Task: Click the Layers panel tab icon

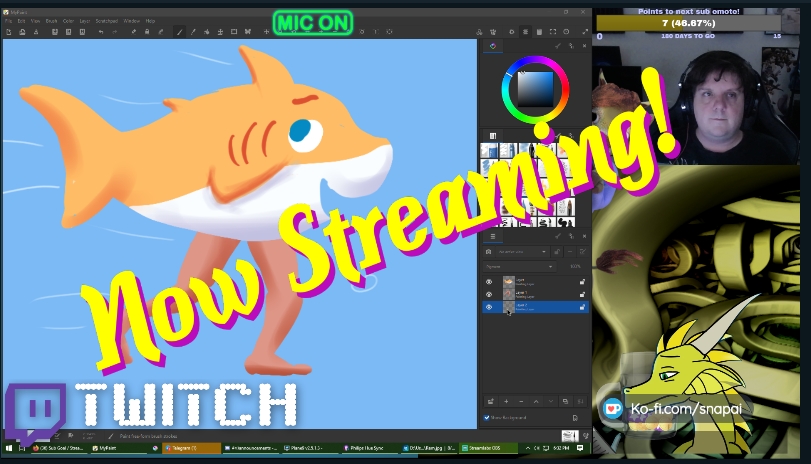Action: pyautogui.click(x=493, y=236)
